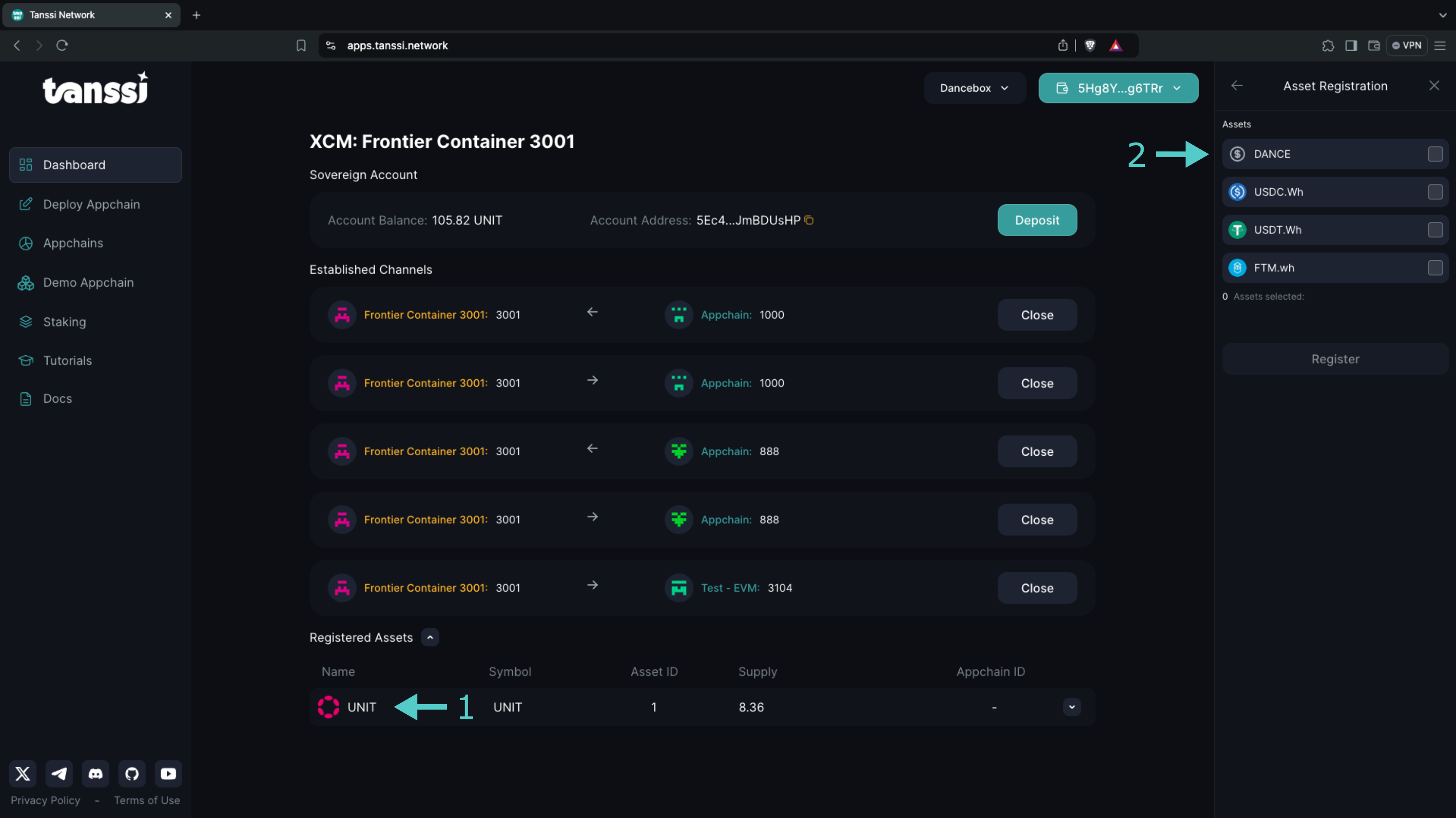
Task: Go to Dashboard in the sidebar
Action: coord(95,165)
